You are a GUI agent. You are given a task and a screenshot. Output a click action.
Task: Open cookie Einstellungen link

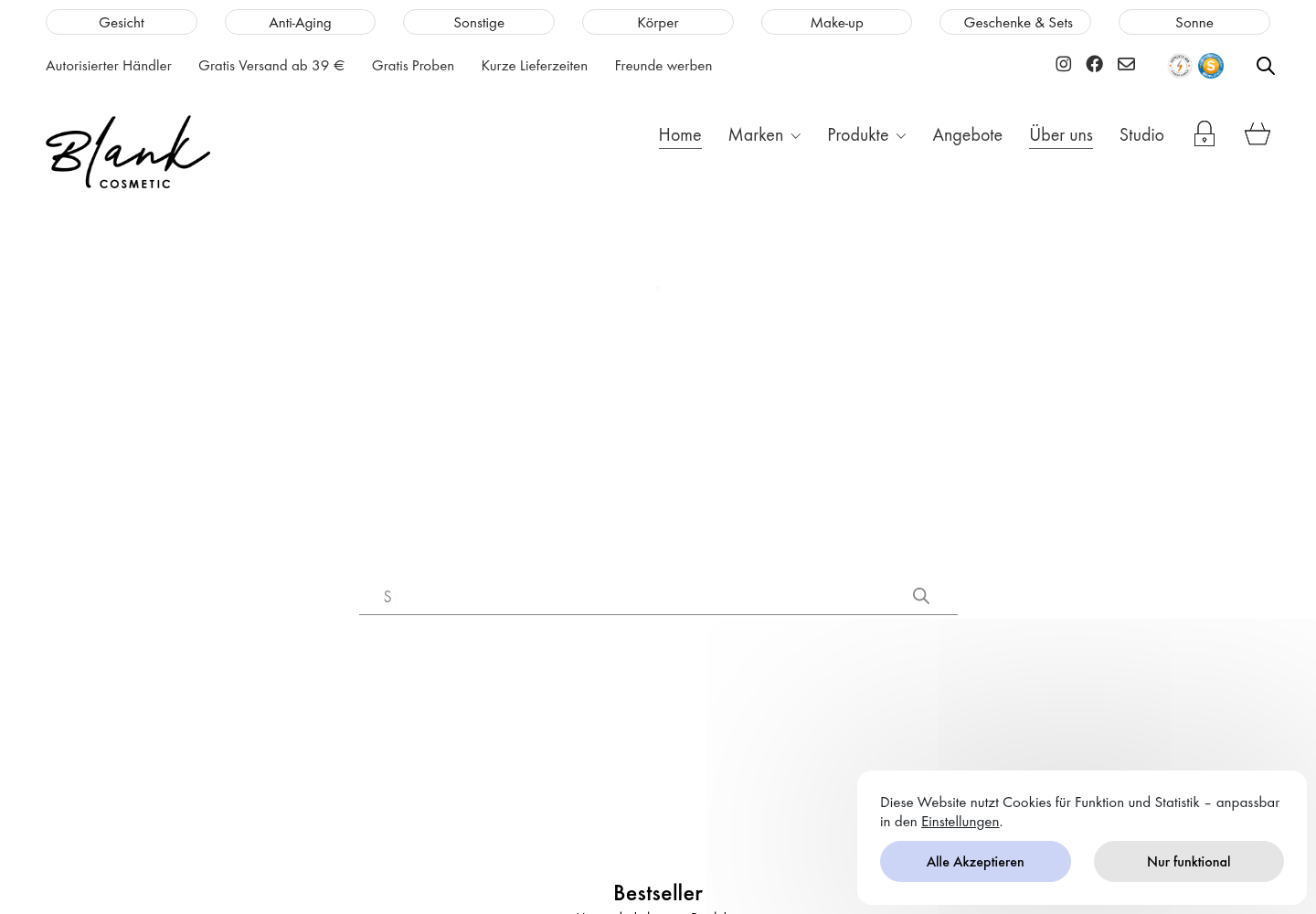pos(960,821)
